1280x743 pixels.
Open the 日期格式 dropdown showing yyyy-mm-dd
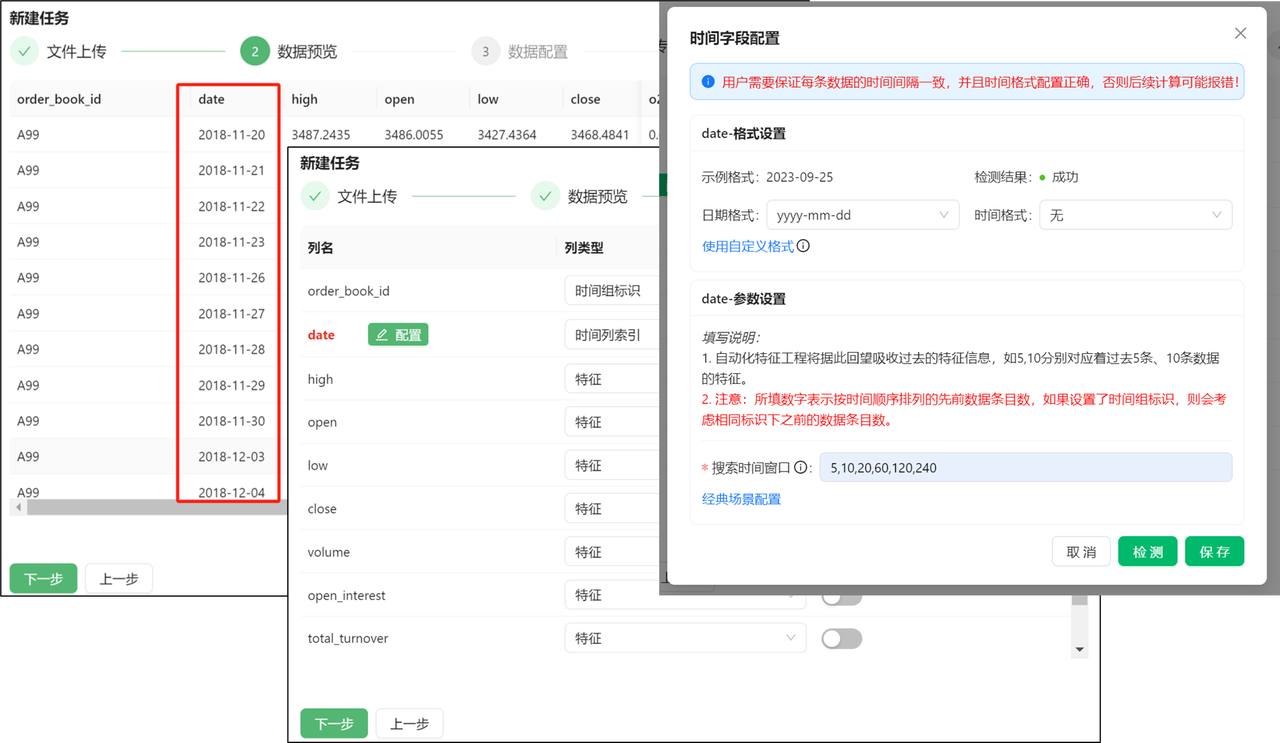(862, 215)
